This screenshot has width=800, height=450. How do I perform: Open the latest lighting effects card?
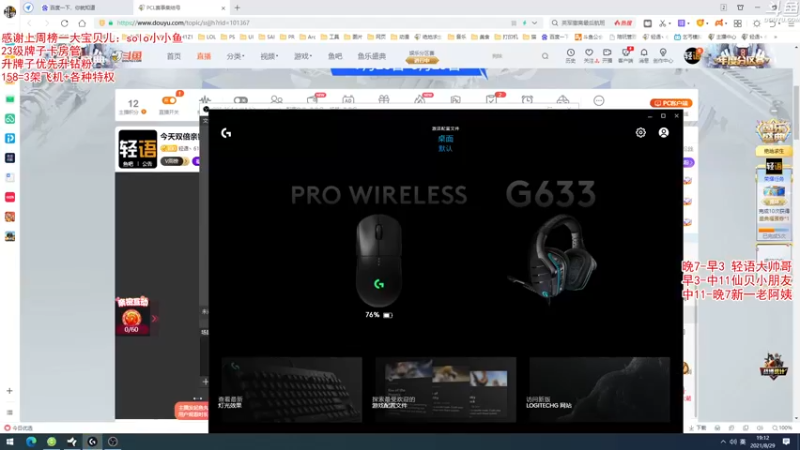point(292,389)
